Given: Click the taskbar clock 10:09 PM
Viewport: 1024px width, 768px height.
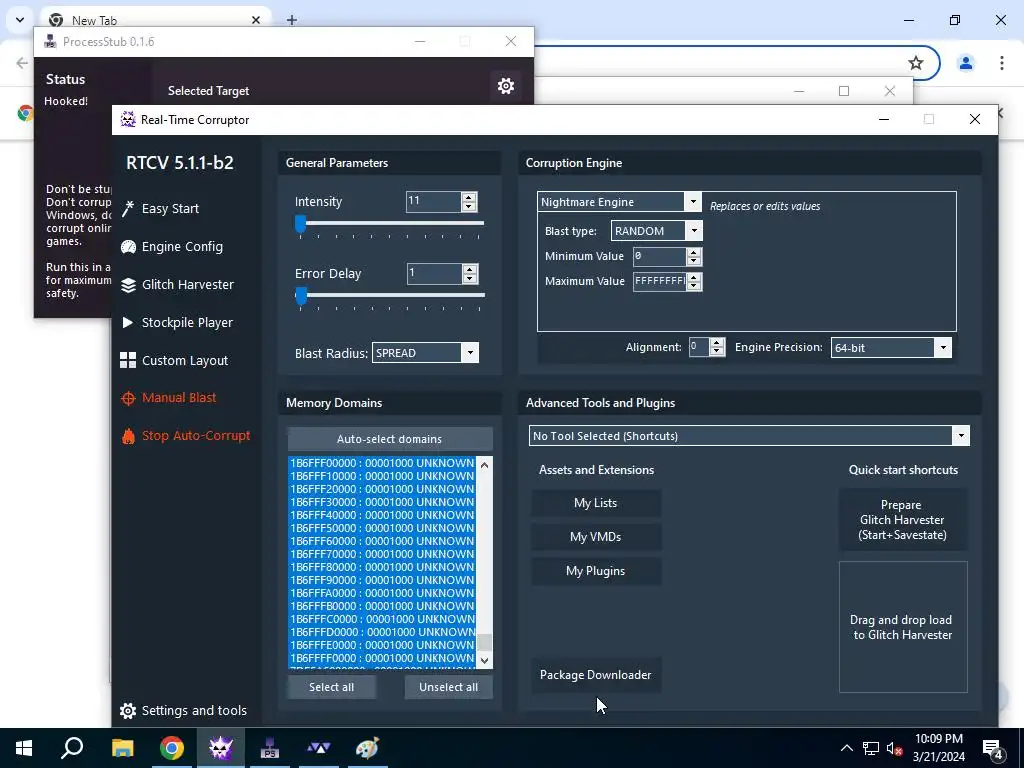Looking at the screenshot, I should click(938, 739).
